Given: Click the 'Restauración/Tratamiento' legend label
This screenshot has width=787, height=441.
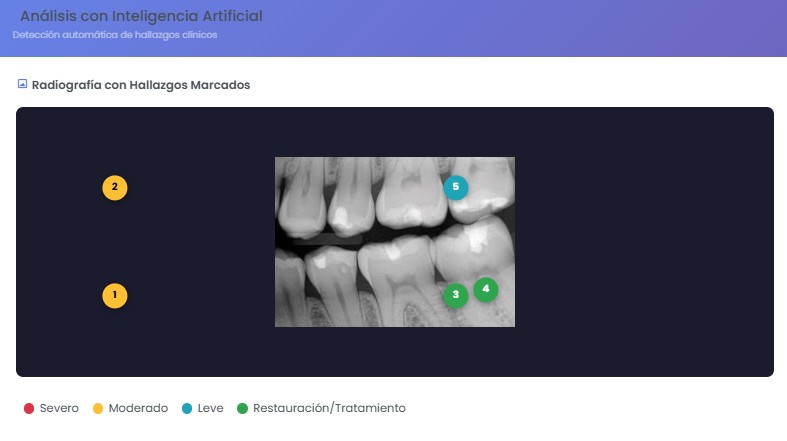Looking at the screenshot, I should [329, 408].
